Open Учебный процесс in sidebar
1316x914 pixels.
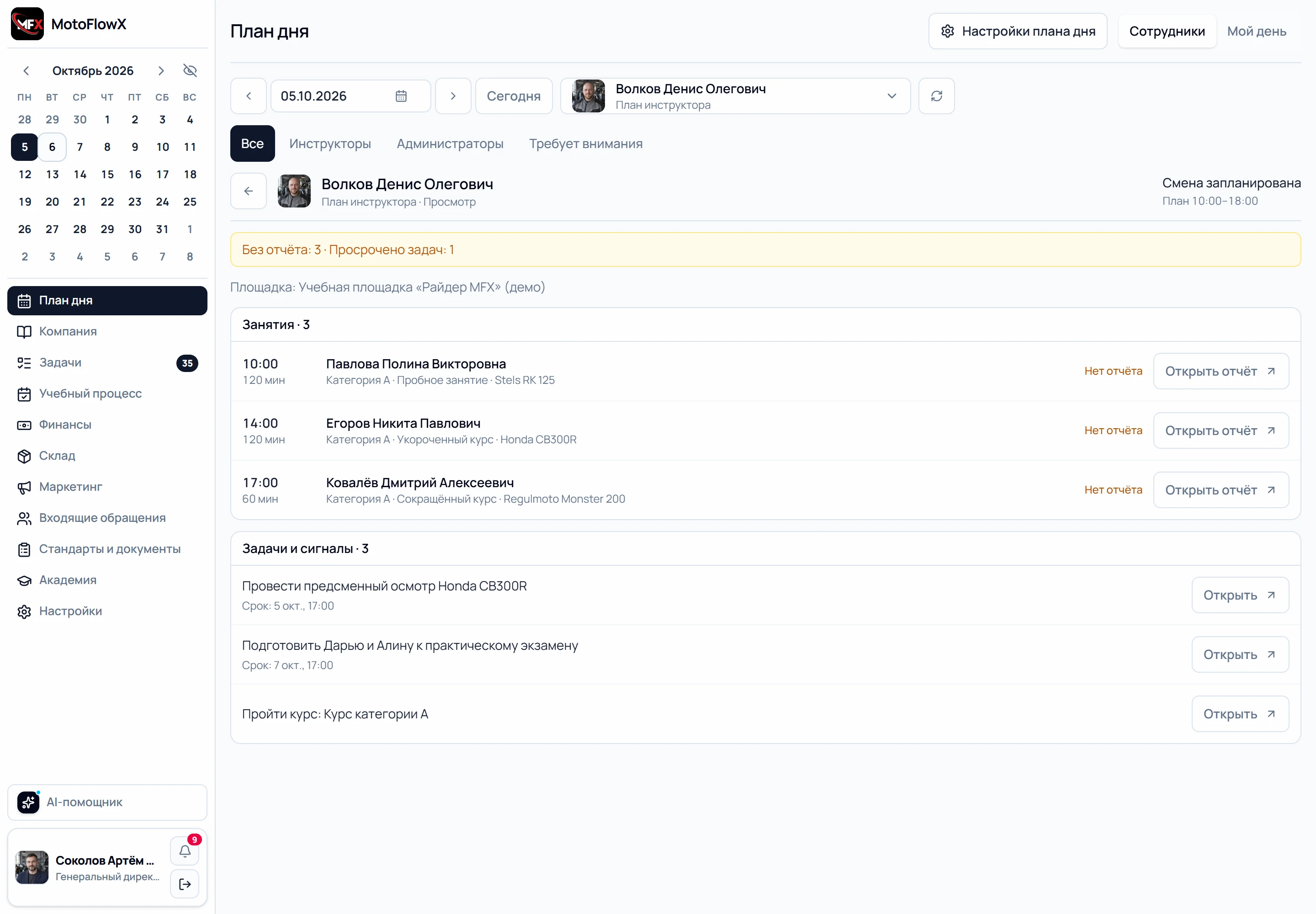pos(107,393)
